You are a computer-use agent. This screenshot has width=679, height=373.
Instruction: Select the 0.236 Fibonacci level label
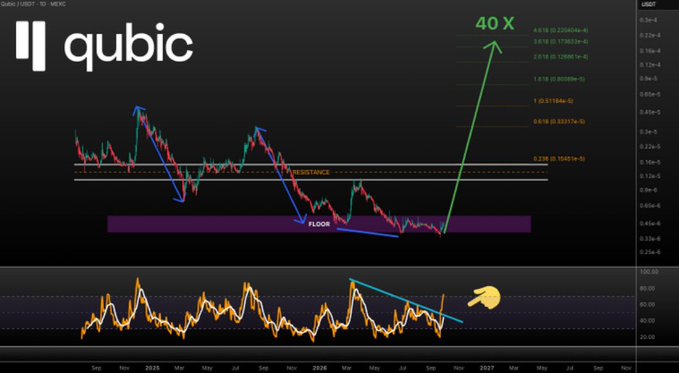point(559,159)
